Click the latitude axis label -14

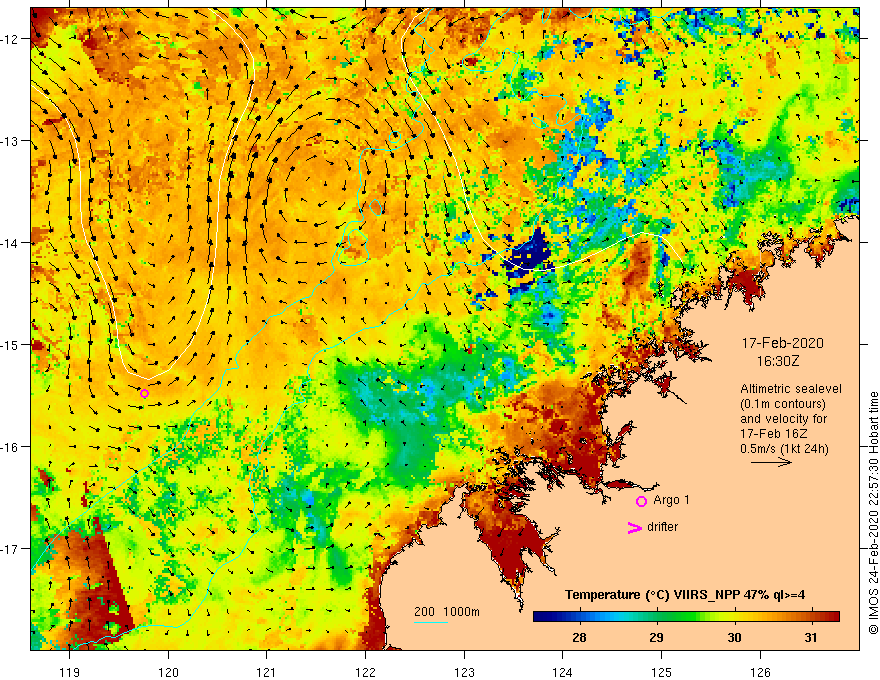[10, 243]
